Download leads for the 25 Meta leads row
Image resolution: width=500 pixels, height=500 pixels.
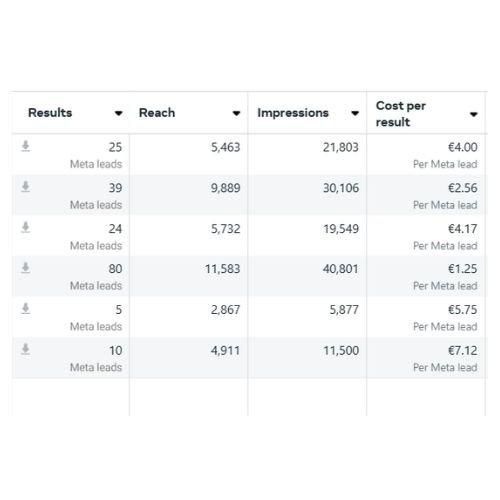(x=26, y=146)
